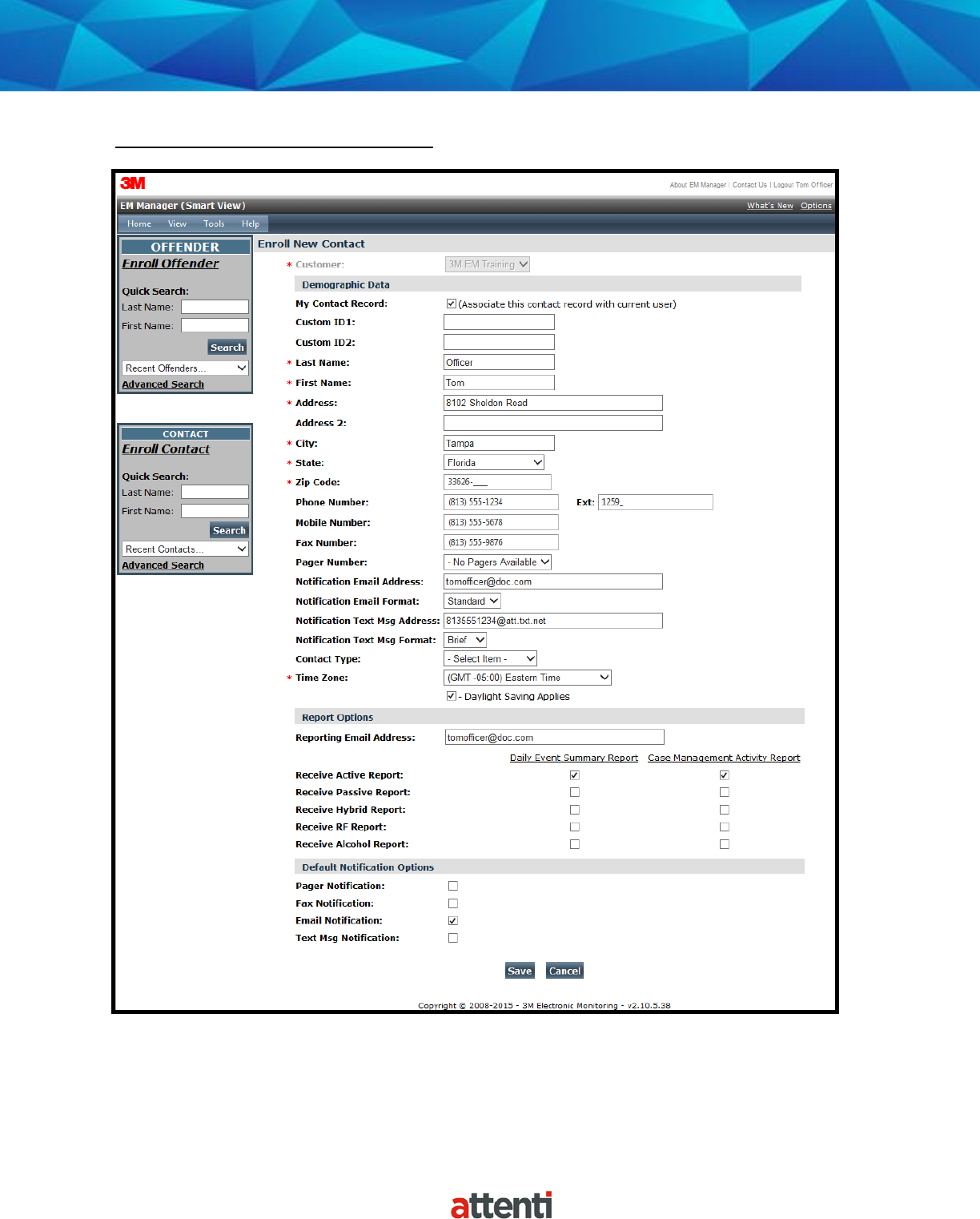Open the Tools menu

tap(214, 224)
